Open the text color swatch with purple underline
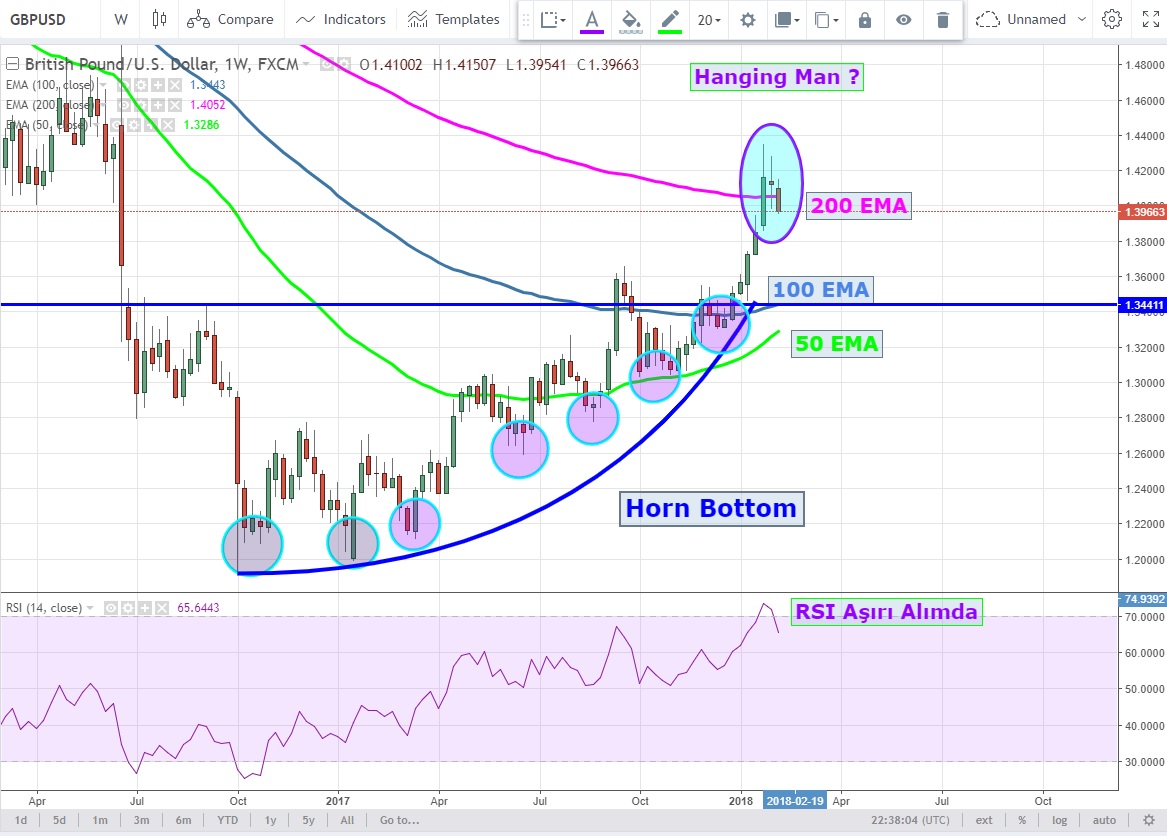 [592, 20]
